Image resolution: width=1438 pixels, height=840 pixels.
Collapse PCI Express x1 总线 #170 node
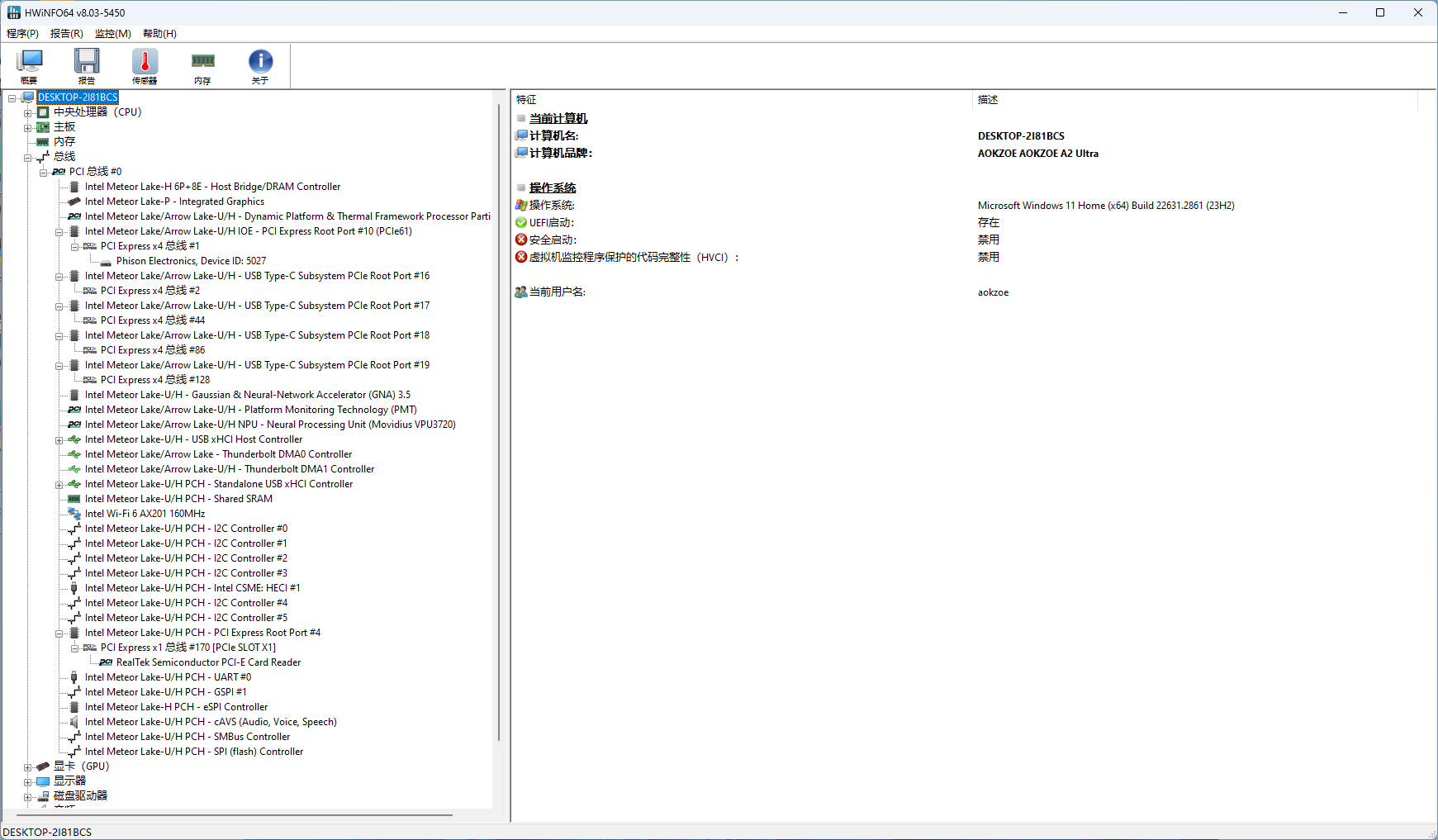[75, 648]
